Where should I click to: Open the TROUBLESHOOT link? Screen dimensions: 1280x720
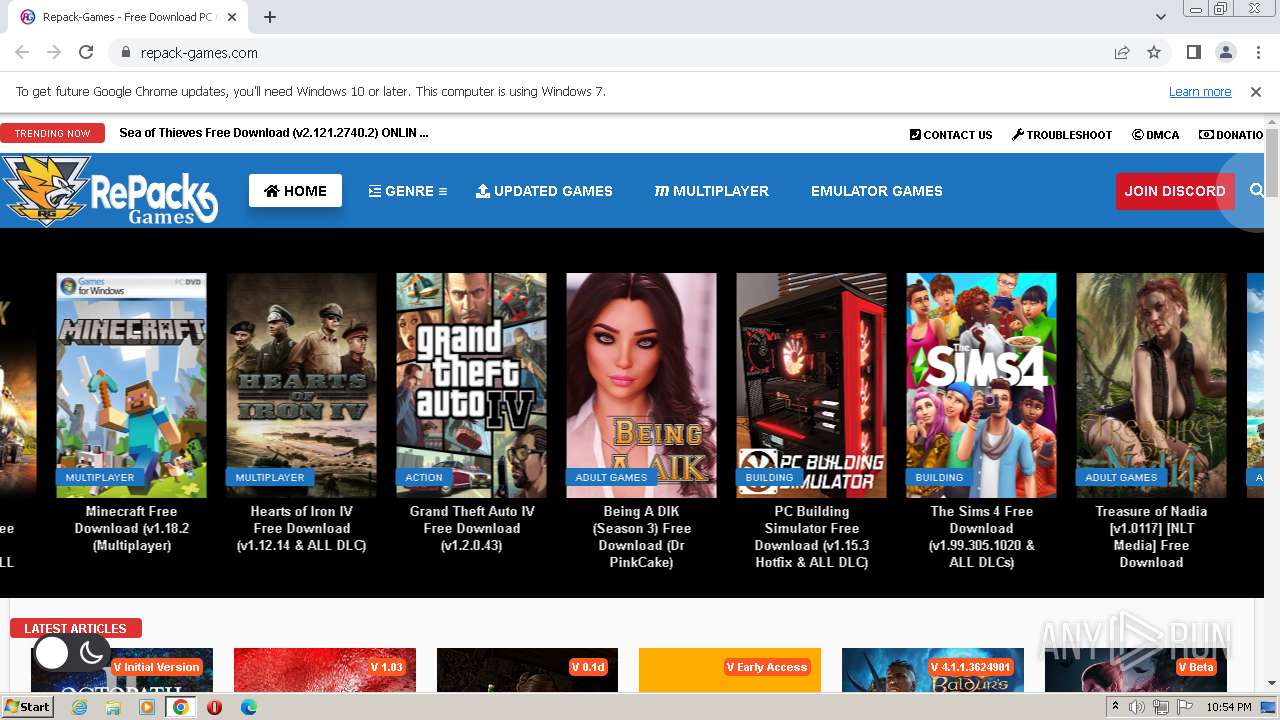pos(1062,135)
